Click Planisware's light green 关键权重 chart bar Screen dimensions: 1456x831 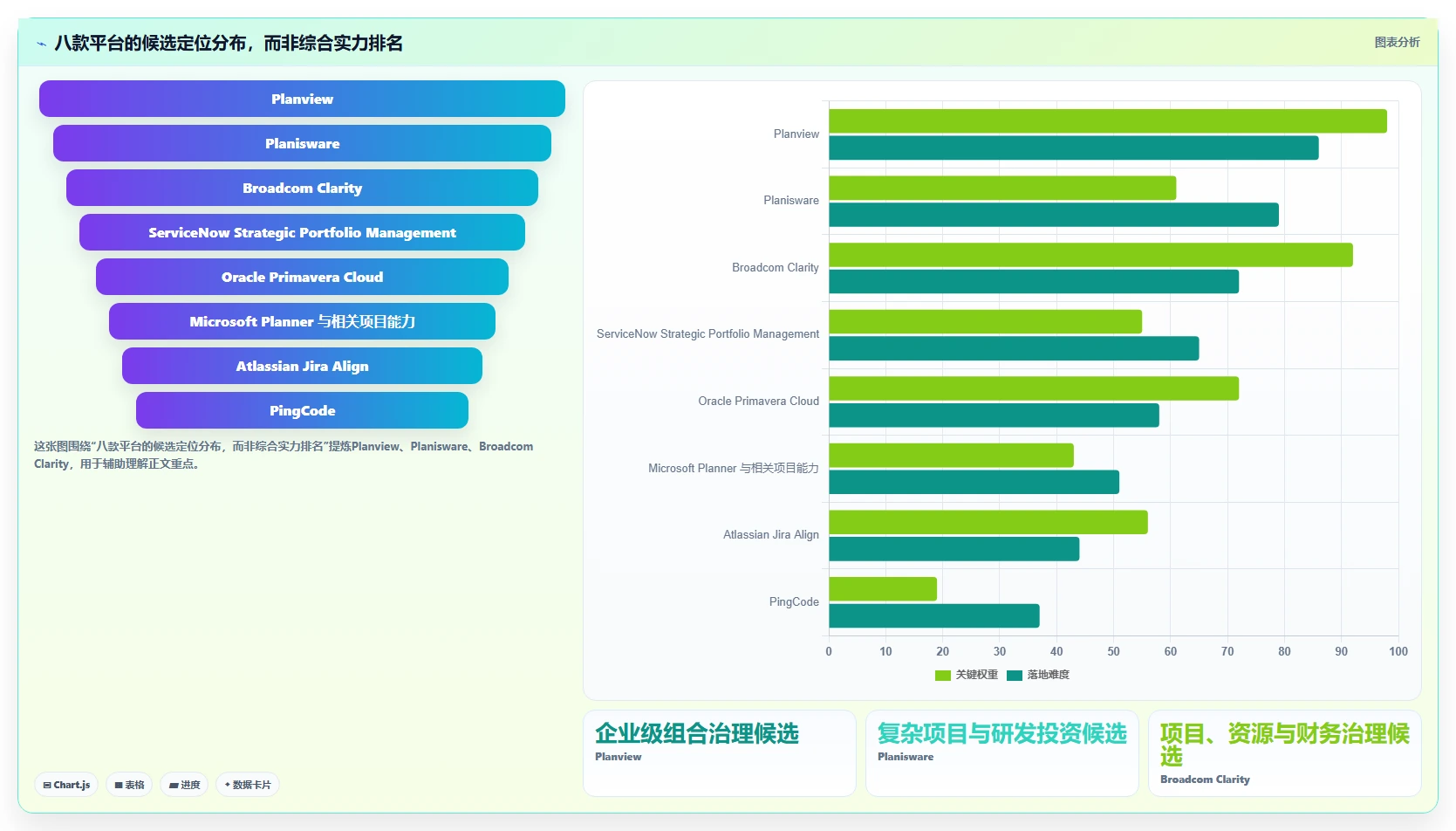1002,188
